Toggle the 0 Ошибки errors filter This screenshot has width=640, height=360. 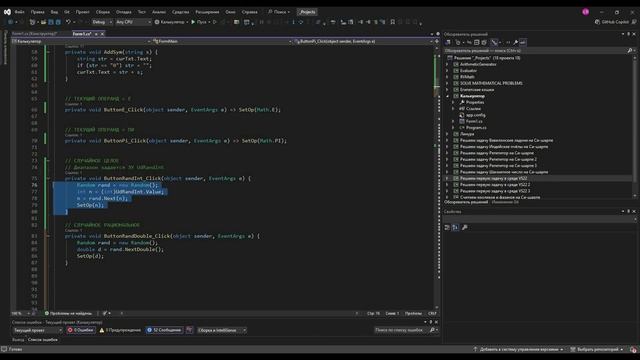pyautogui.click(x=81, y=330)
